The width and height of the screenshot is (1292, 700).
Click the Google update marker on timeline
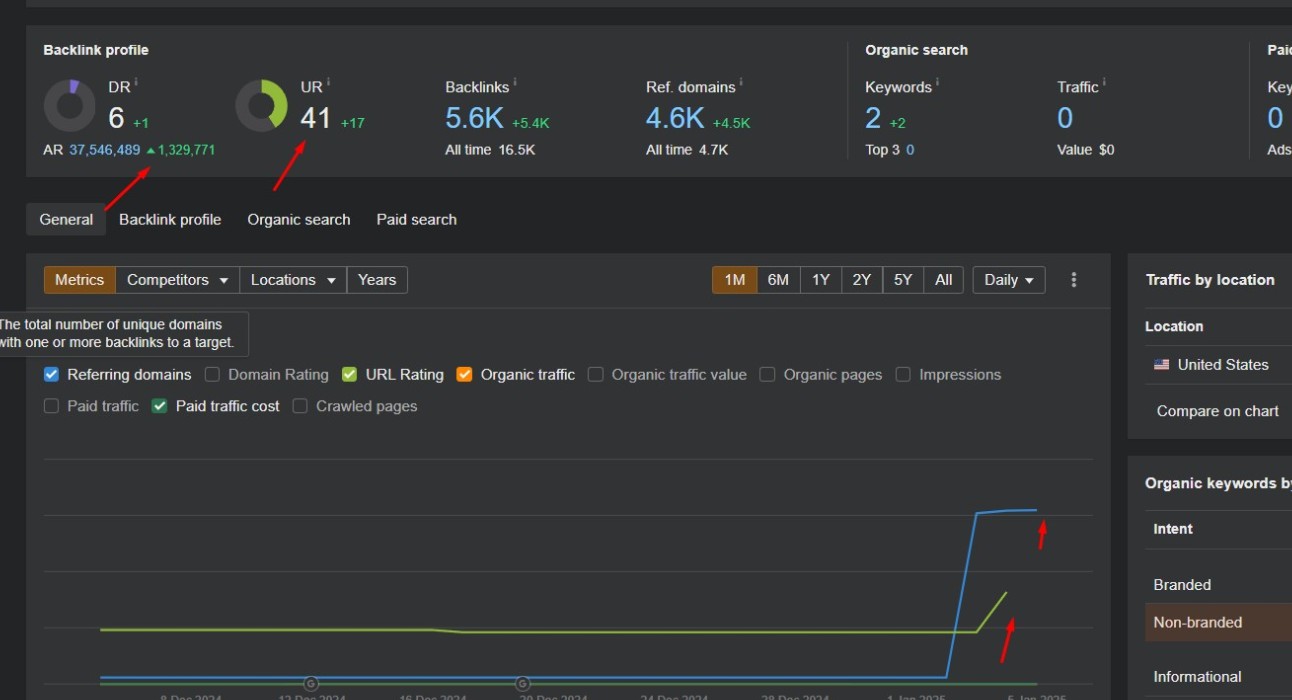click(311, 684)
